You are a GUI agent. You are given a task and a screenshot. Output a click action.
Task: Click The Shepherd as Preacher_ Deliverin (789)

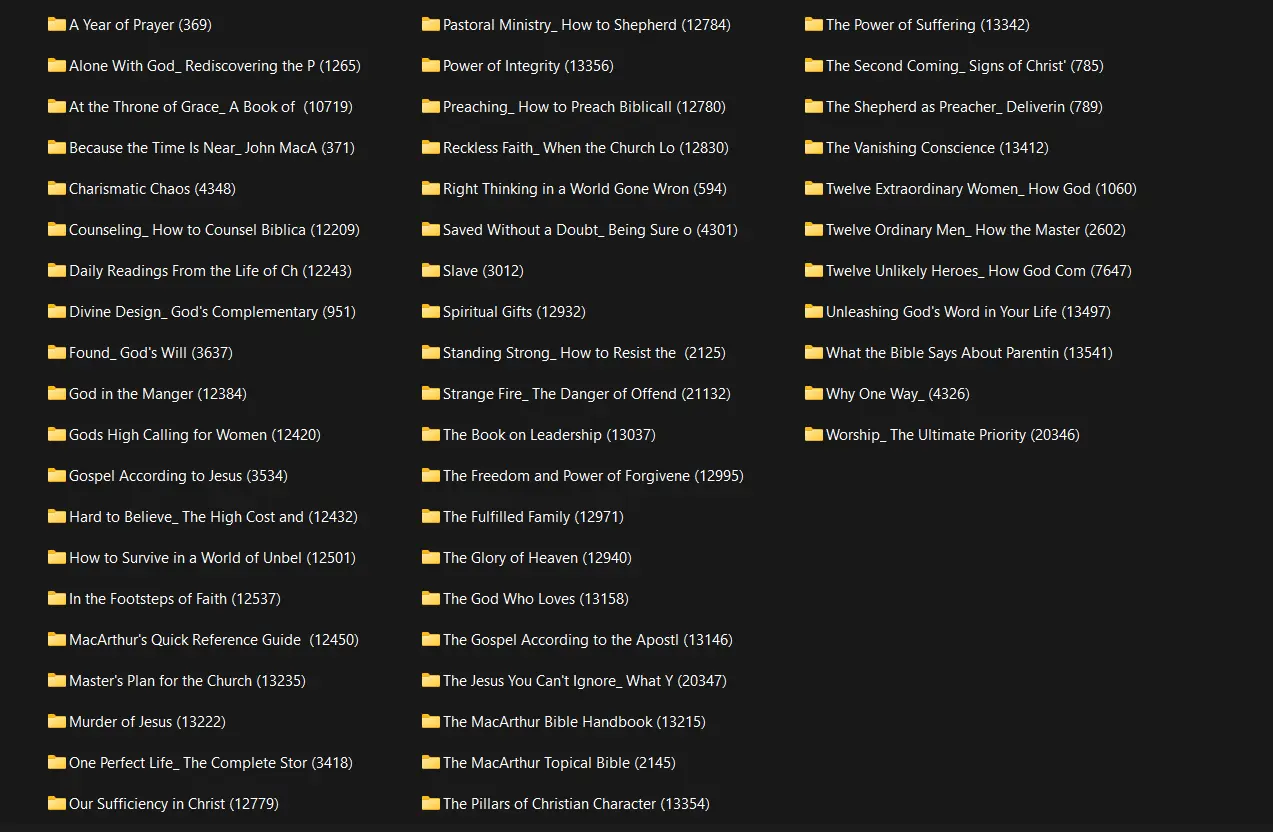click(x=964, y=107)
